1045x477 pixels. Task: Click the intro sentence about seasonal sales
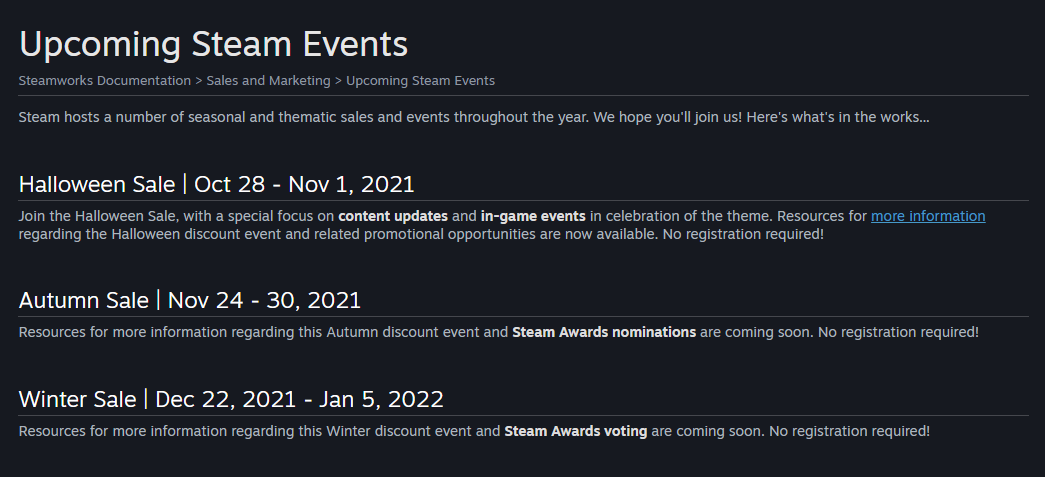click(x=474, y=117)
